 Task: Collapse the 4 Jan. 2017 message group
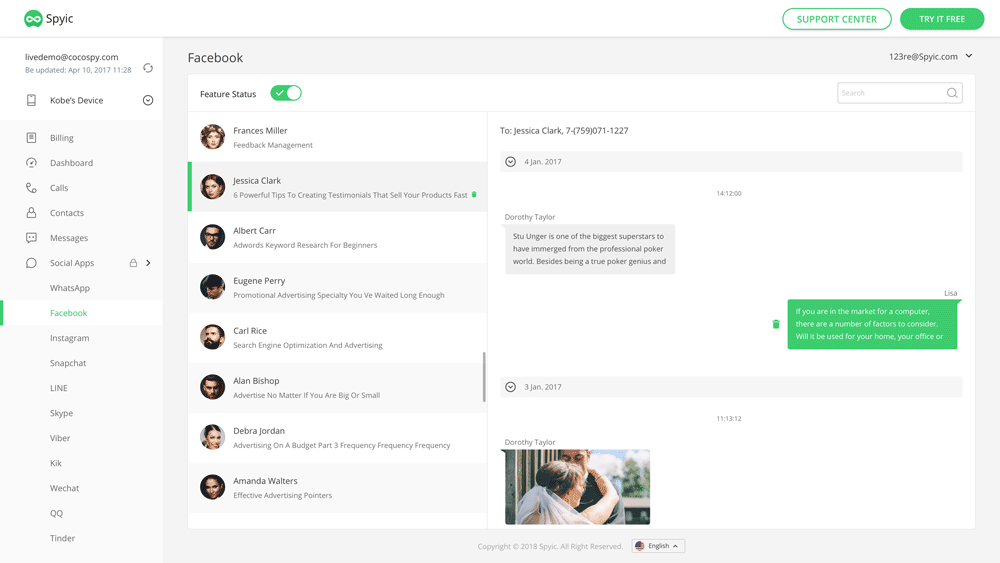point(511,162)
